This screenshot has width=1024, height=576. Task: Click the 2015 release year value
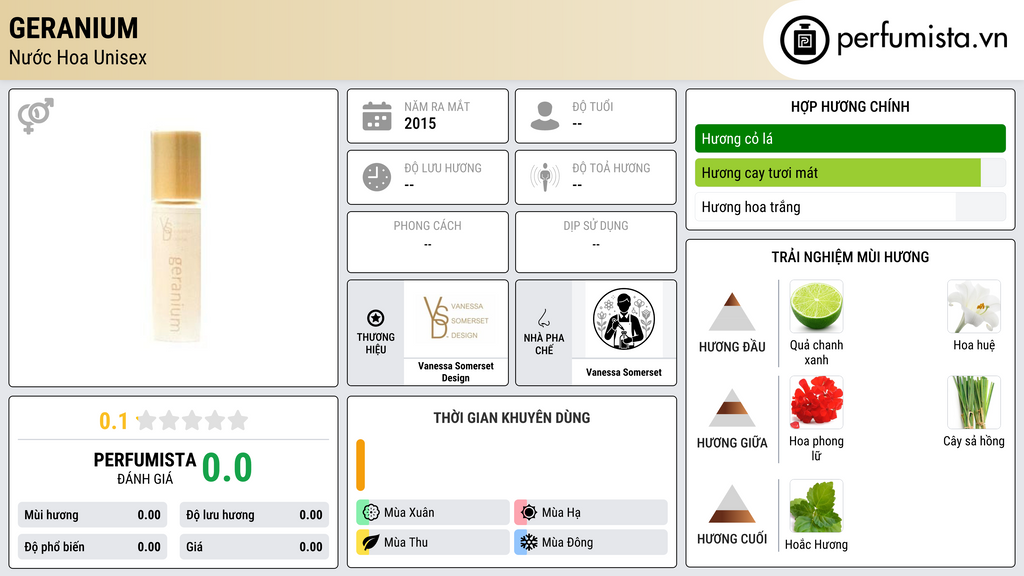coord(420,123)
